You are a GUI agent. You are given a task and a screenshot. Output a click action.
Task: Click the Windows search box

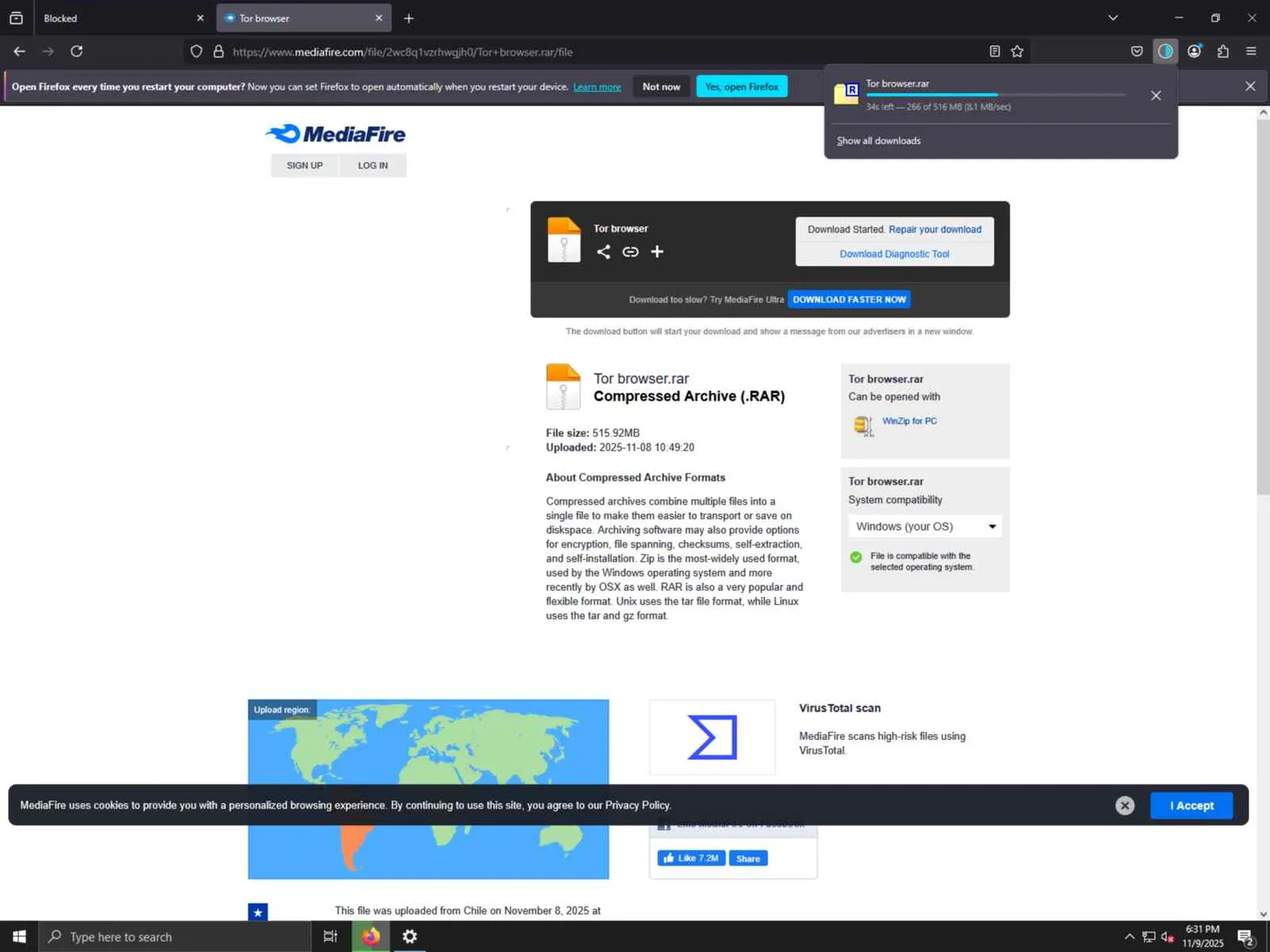pos(175,937)
